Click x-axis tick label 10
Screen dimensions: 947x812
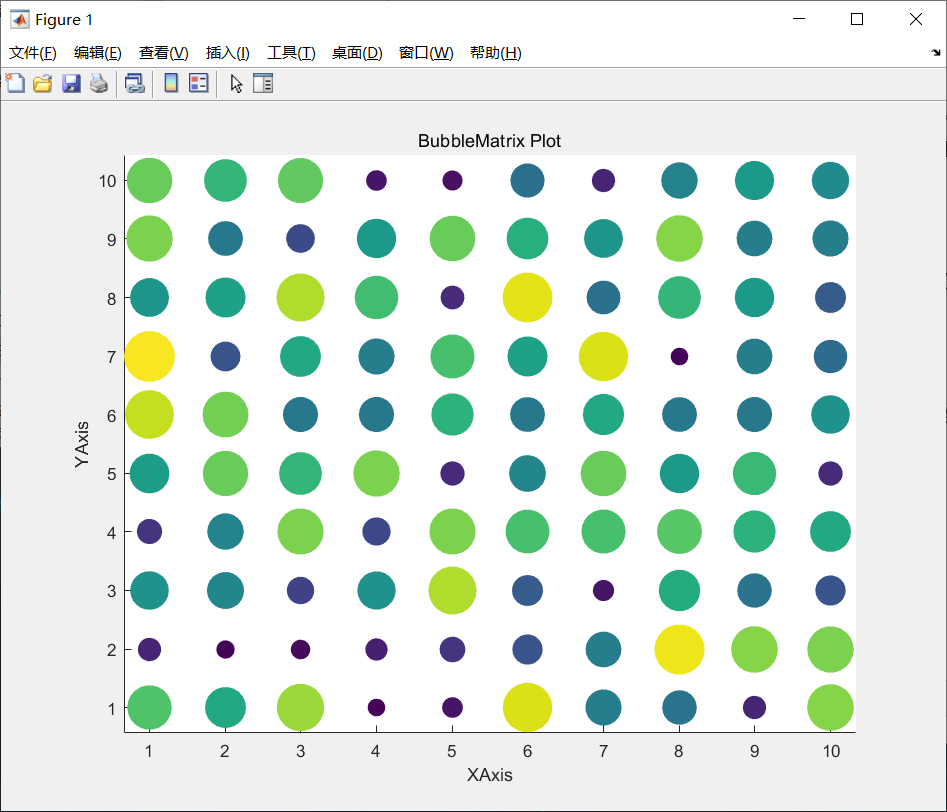coord(831,751)
